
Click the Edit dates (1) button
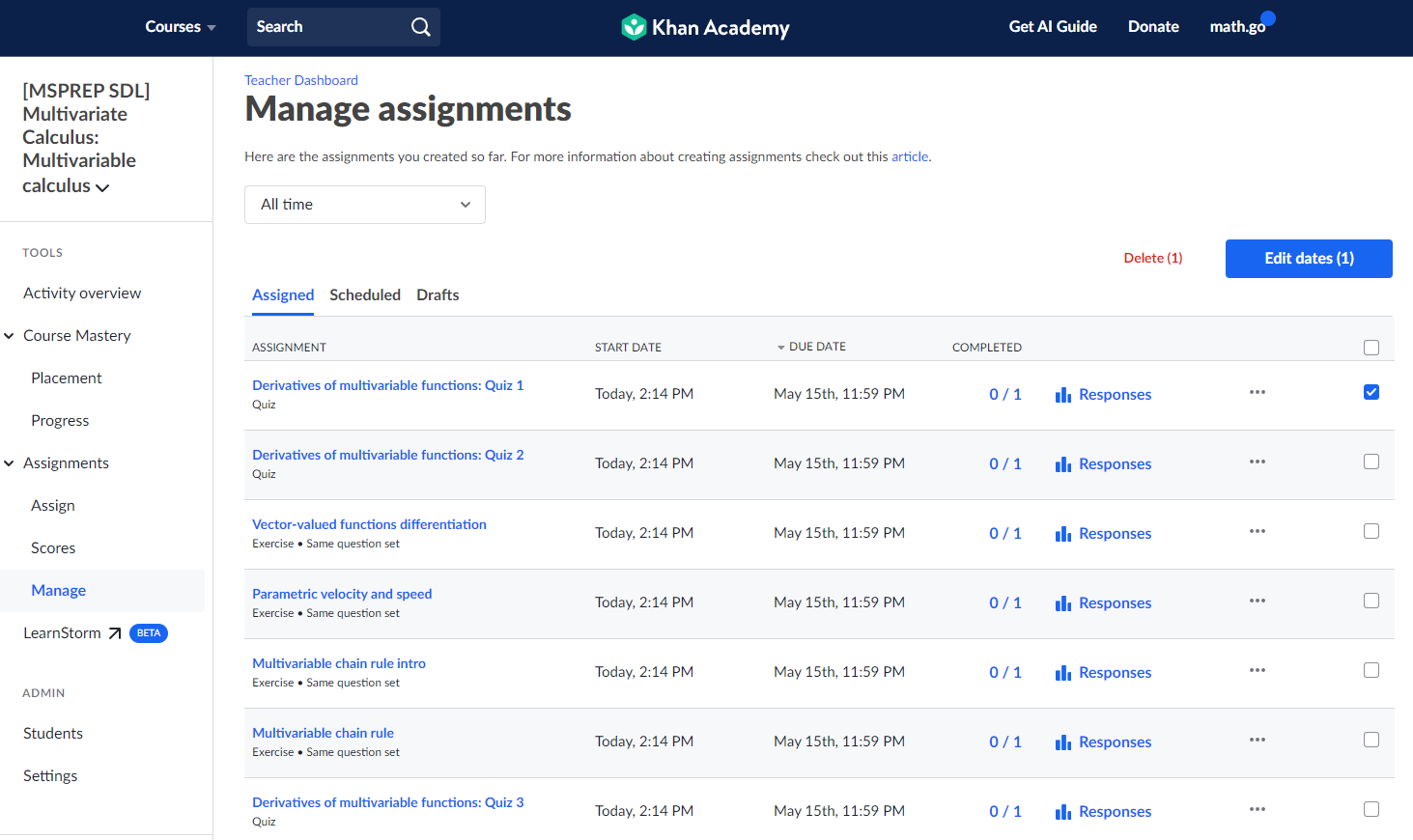coord(1309,259)
